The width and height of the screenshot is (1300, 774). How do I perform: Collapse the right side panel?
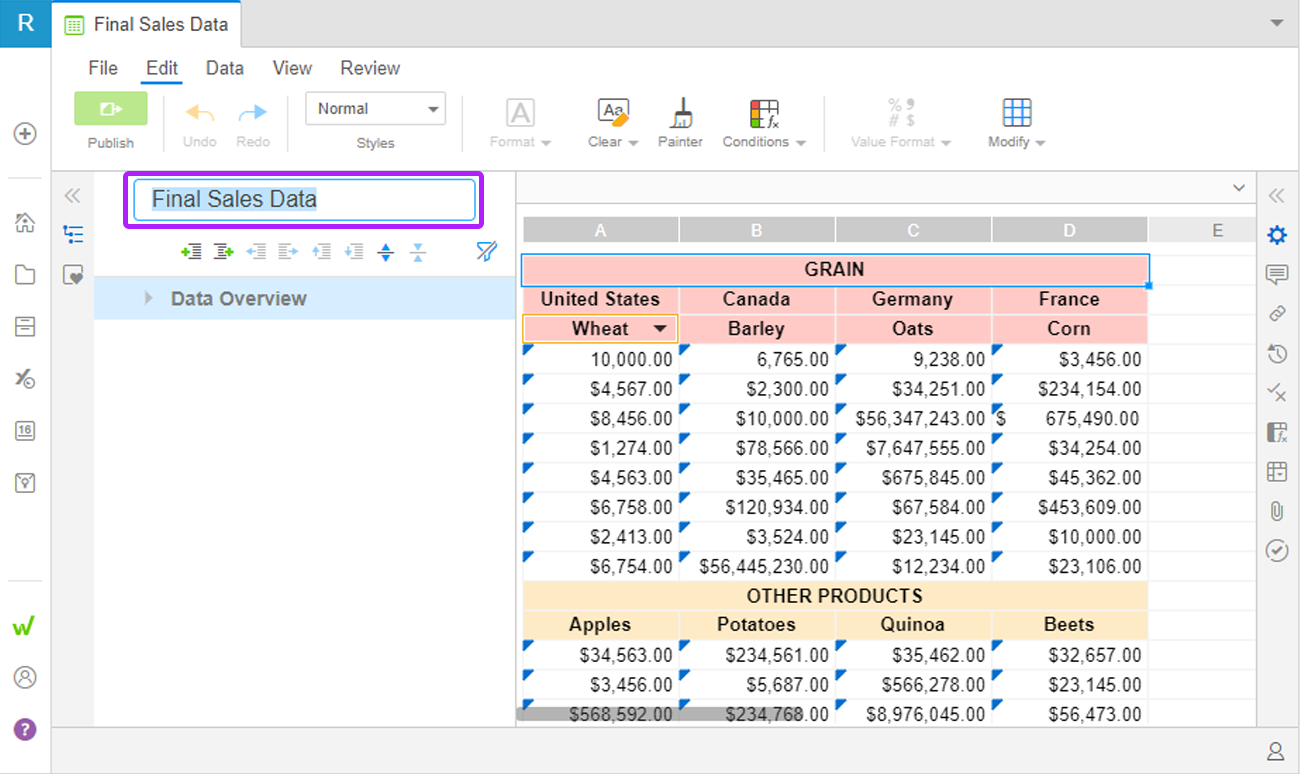point(1277,195)
